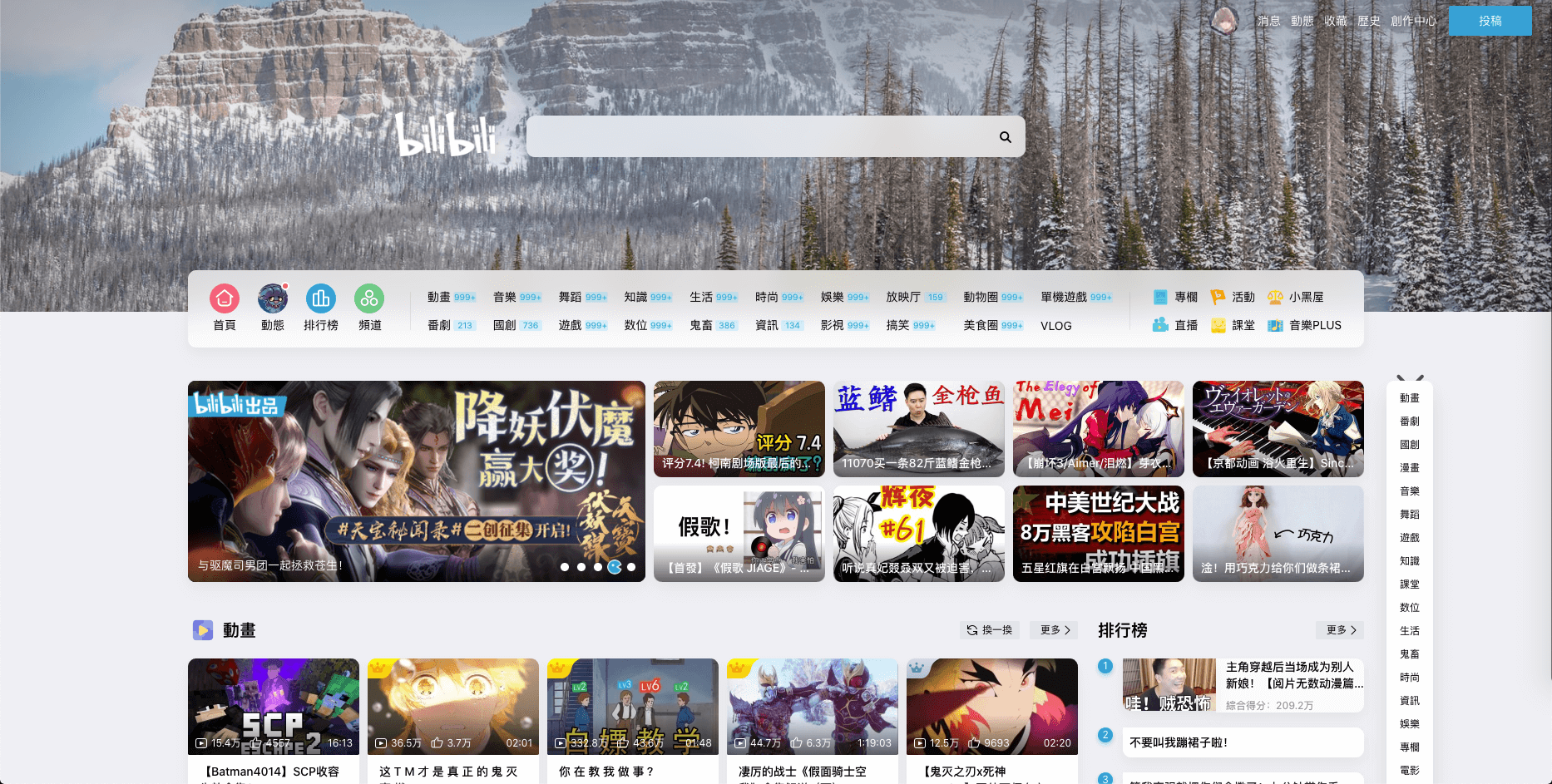Open the 動態 feed icon
Screen dimensions: 1552x784
tap(273, 298)
